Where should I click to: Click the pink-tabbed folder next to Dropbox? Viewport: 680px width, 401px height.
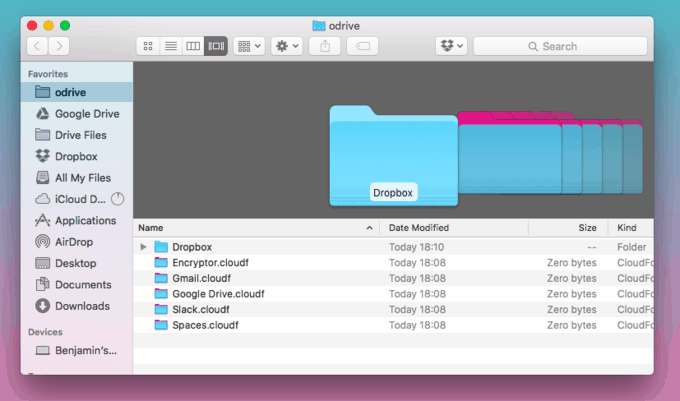coord(510,152)
